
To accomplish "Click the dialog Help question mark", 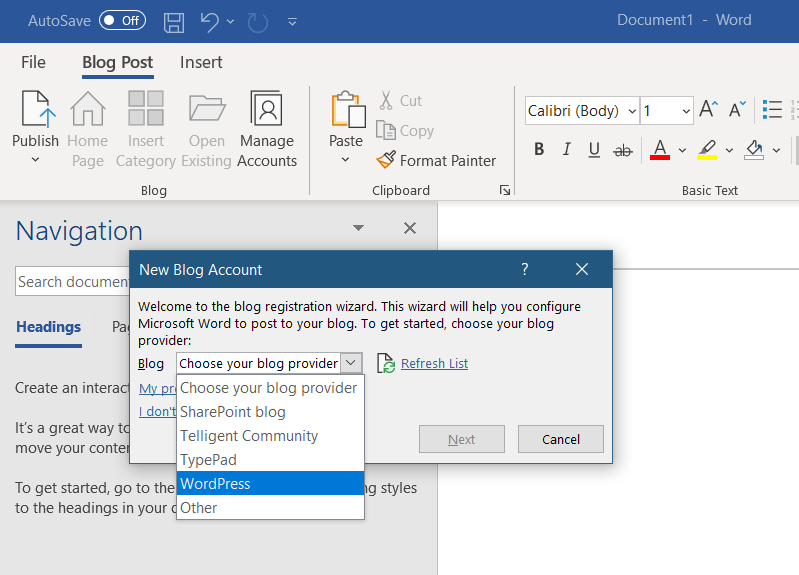I will (x=525, y=269).
